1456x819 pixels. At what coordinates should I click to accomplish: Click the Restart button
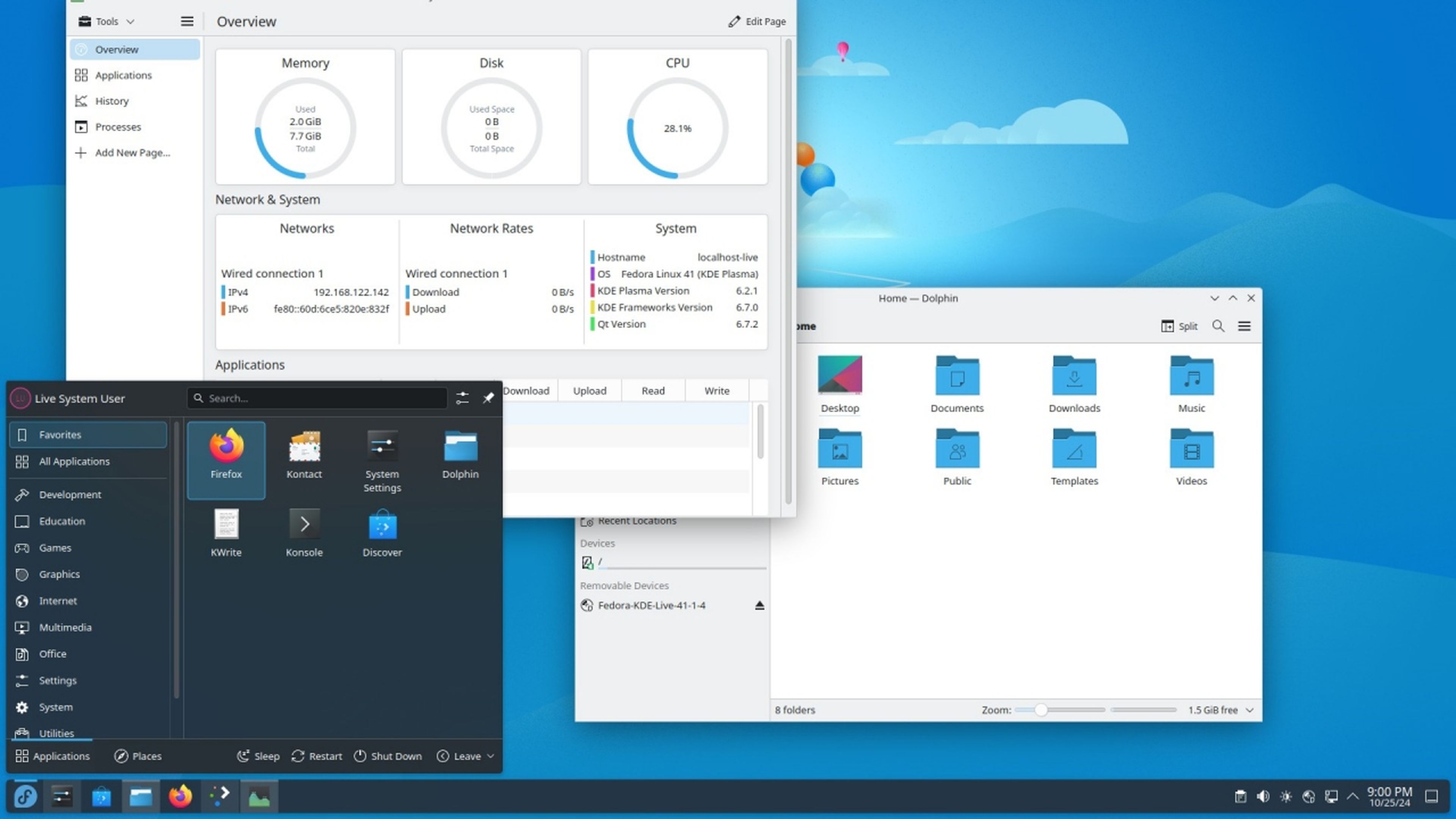[x=317, y=756]
